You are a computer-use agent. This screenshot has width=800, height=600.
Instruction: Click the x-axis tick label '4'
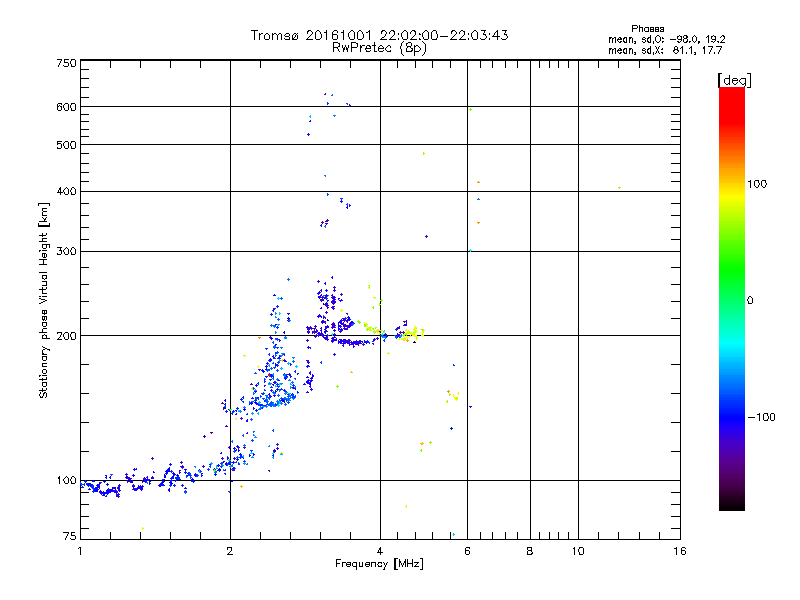[x=380, y=551]
